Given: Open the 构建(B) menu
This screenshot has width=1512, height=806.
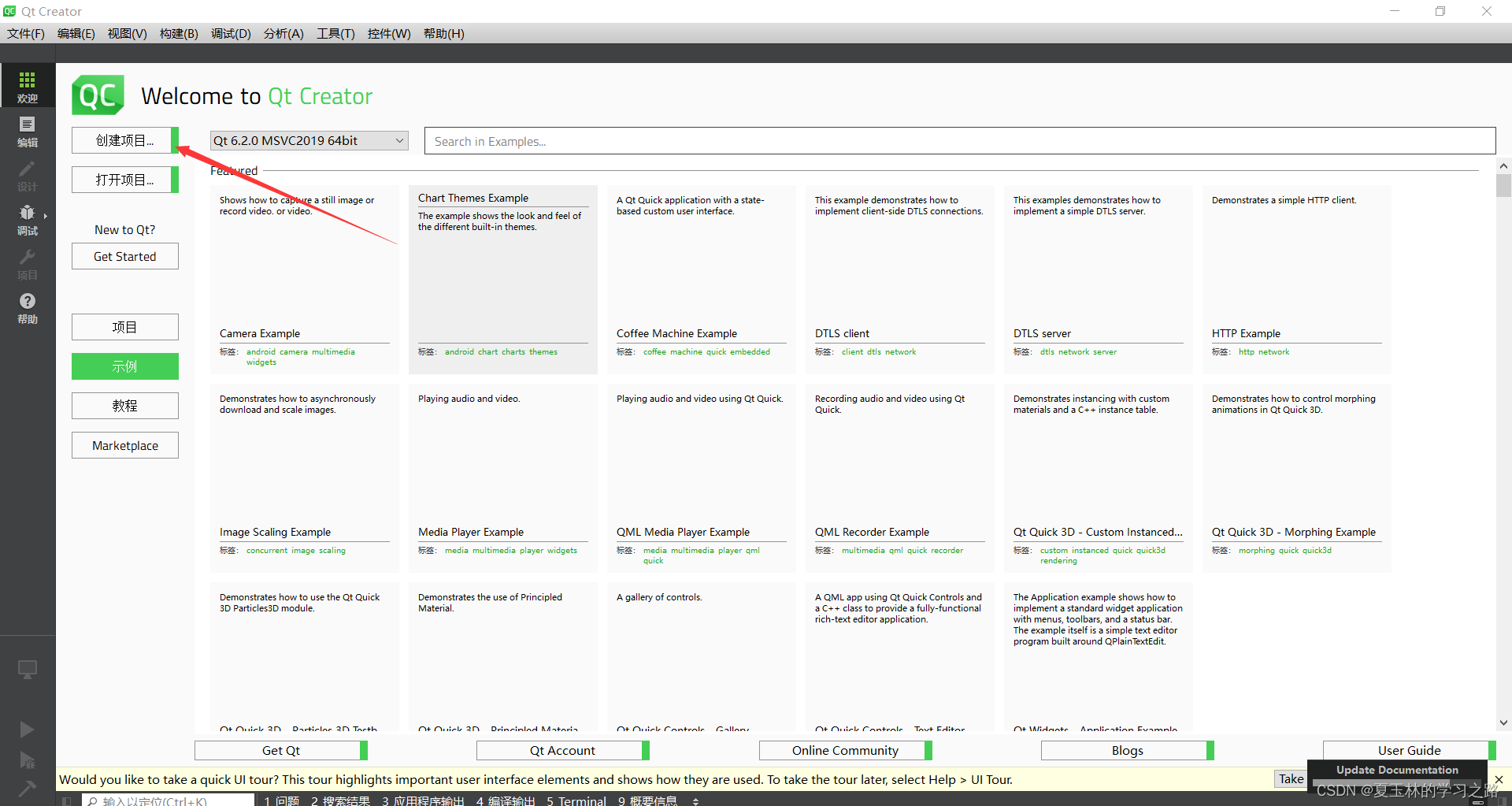Looking at the screenshot, I should (179, 33).
